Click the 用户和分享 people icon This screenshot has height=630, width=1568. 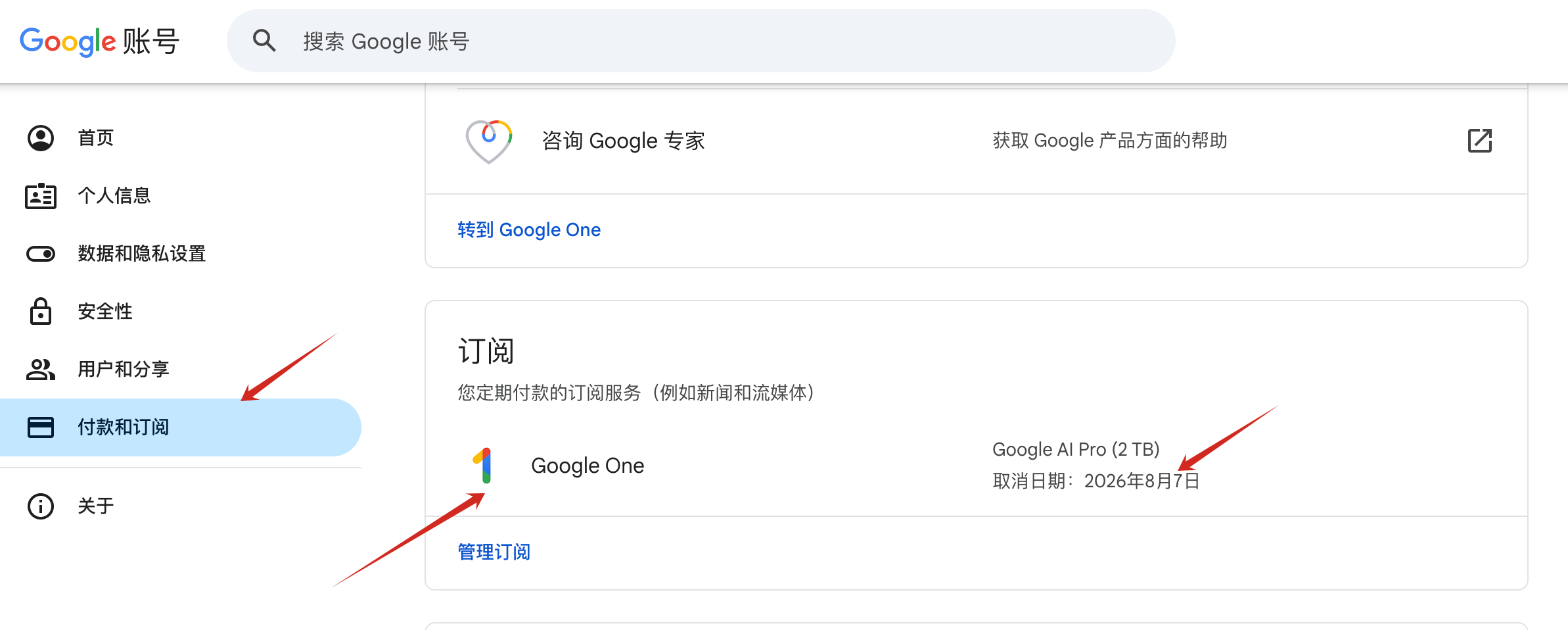coord(41,370)
